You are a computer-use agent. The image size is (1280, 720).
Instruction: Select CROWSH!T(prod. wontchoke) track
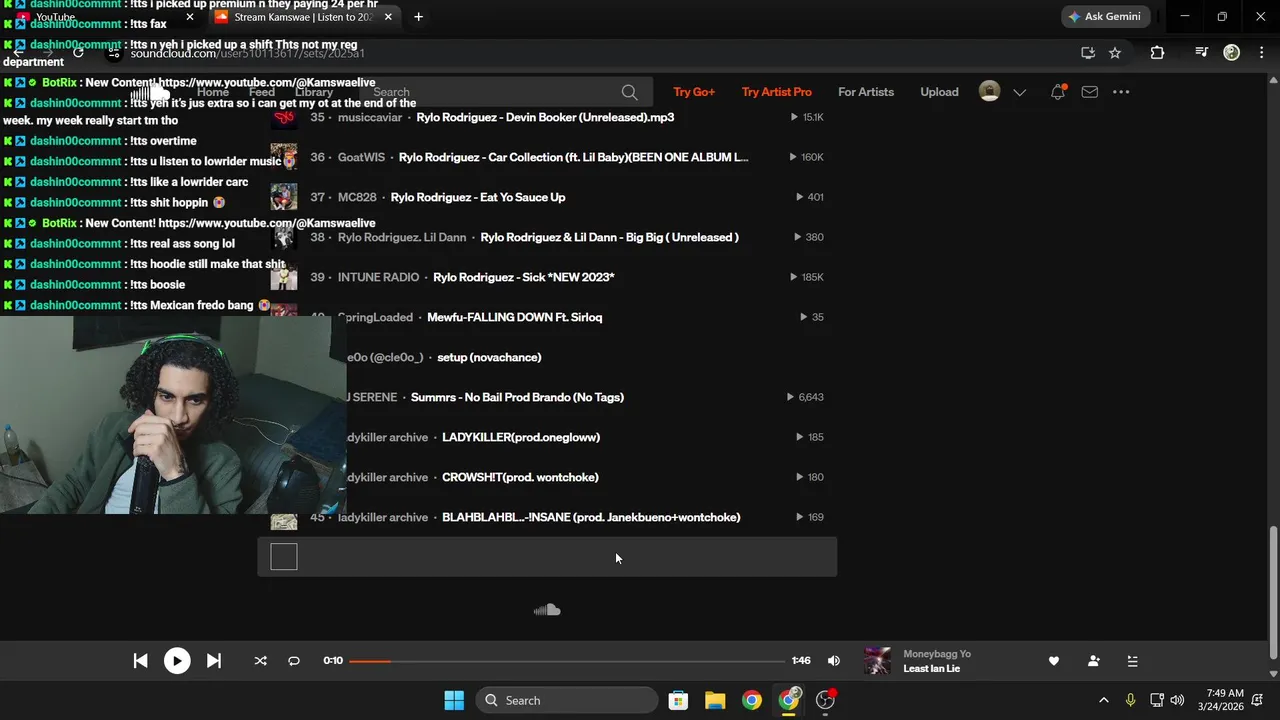[520, 477]
